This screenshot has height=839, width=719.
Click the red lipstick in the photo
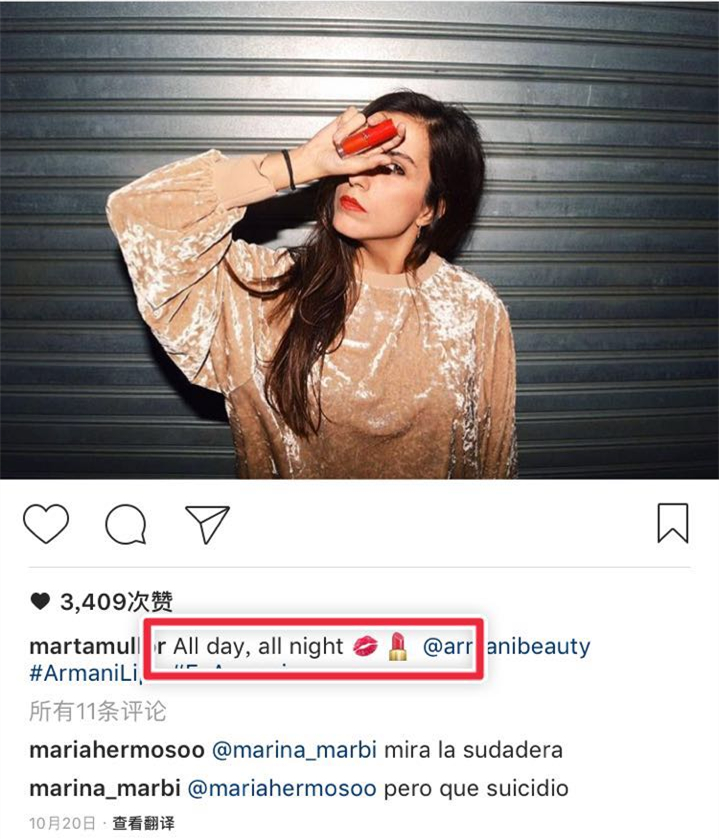(367, 137)
